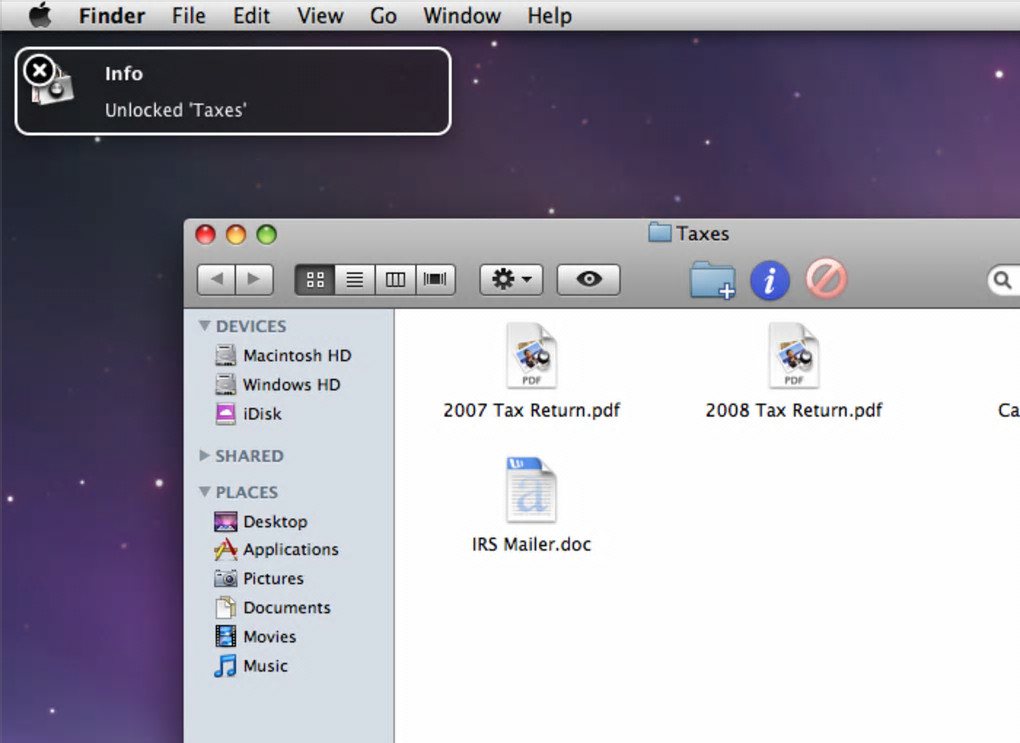Switch to icon view mode
Viewport: 1020px width, 743px height.
coord(315,280)
